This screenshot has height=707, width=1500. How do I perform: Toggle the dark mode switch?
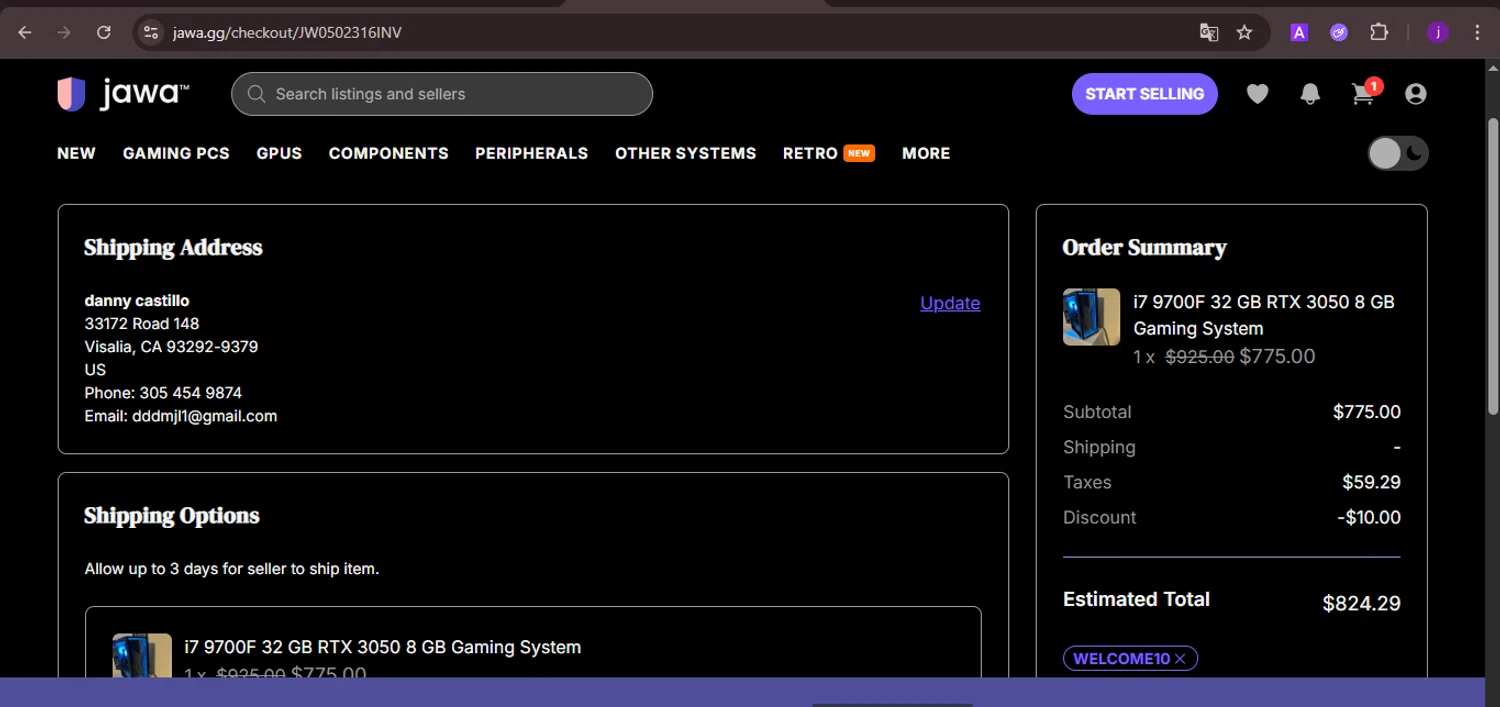point(1398,153)
